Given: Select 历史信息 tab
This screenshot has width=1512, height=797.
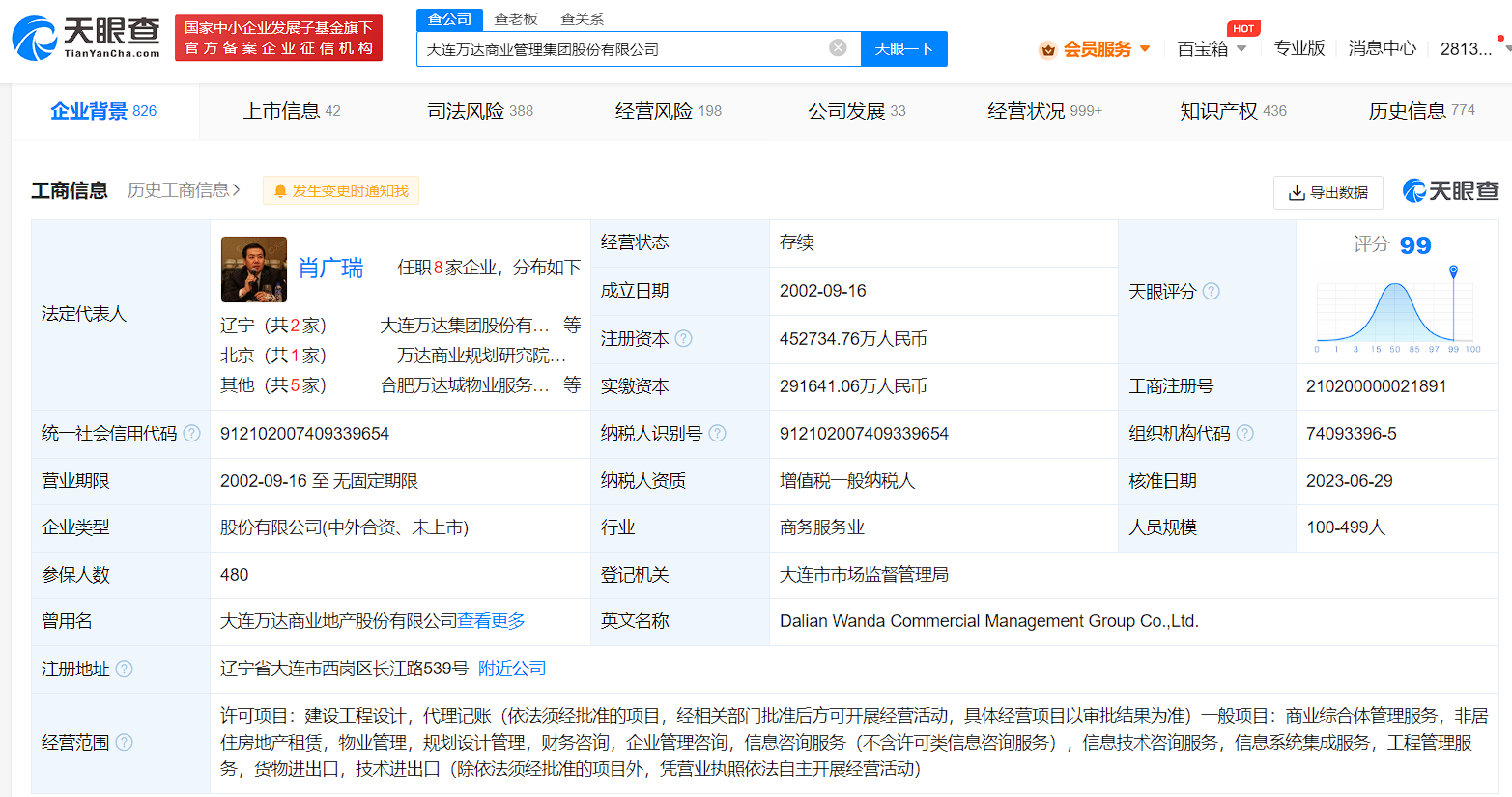Looking at the screenshot, I should 1421,111.
